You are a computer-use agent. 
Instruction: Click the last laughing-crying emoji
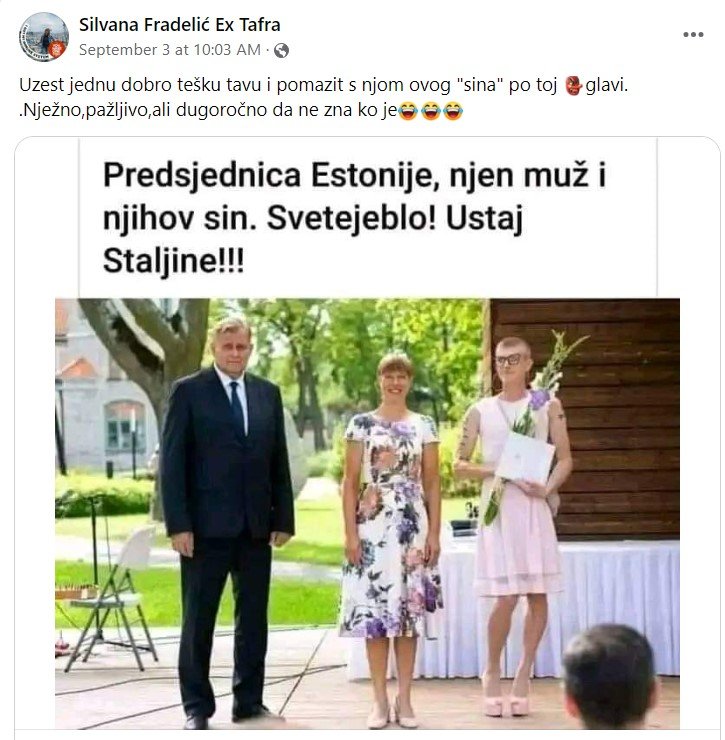coord(453,111)
